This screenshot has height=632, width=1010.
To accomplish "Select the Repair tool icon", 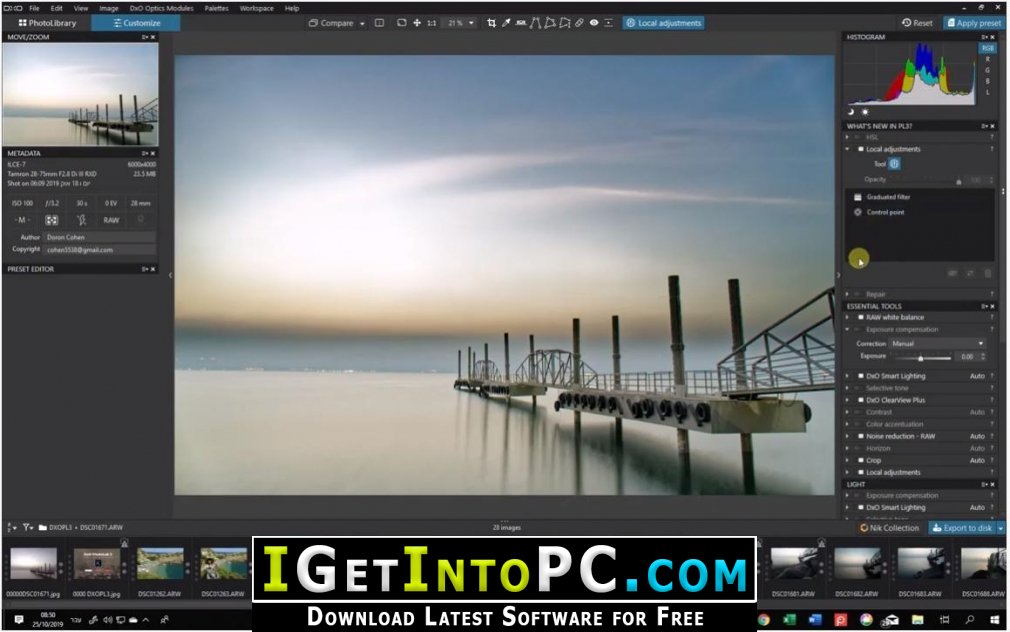I will (x=580, y=23).
